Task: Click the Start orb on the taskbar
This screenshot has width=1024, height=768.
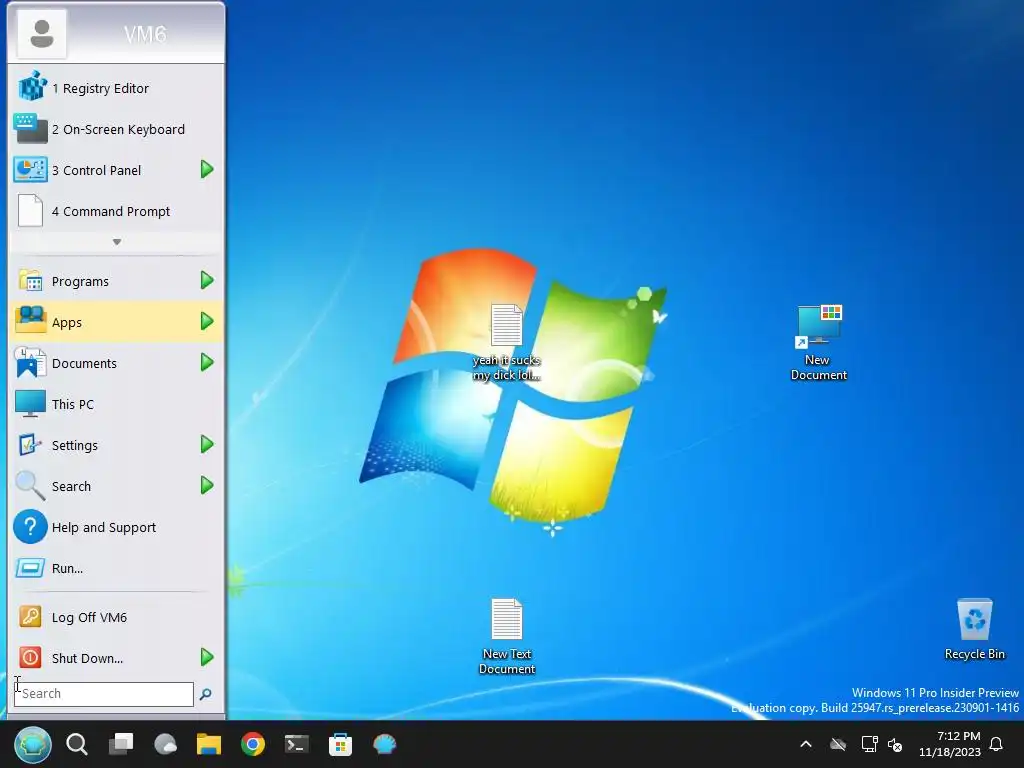Action: tap(33, 744)
